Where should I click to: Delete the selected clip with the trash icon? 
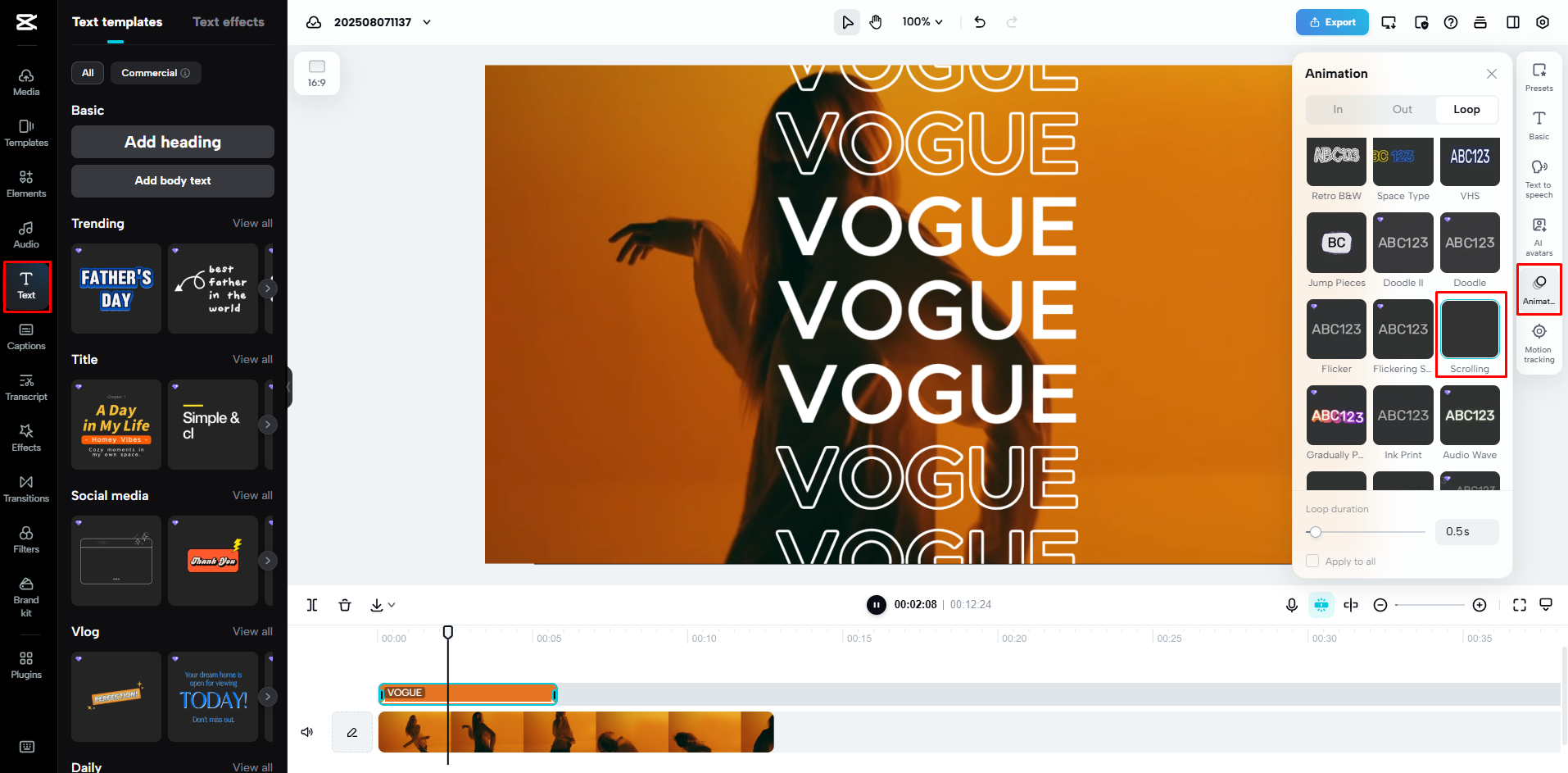point(345,604)
